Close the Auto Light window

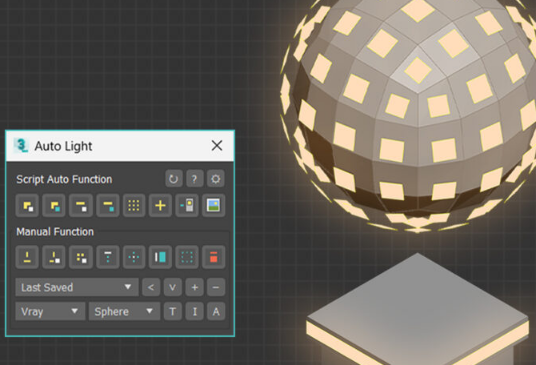click(217, 146)
